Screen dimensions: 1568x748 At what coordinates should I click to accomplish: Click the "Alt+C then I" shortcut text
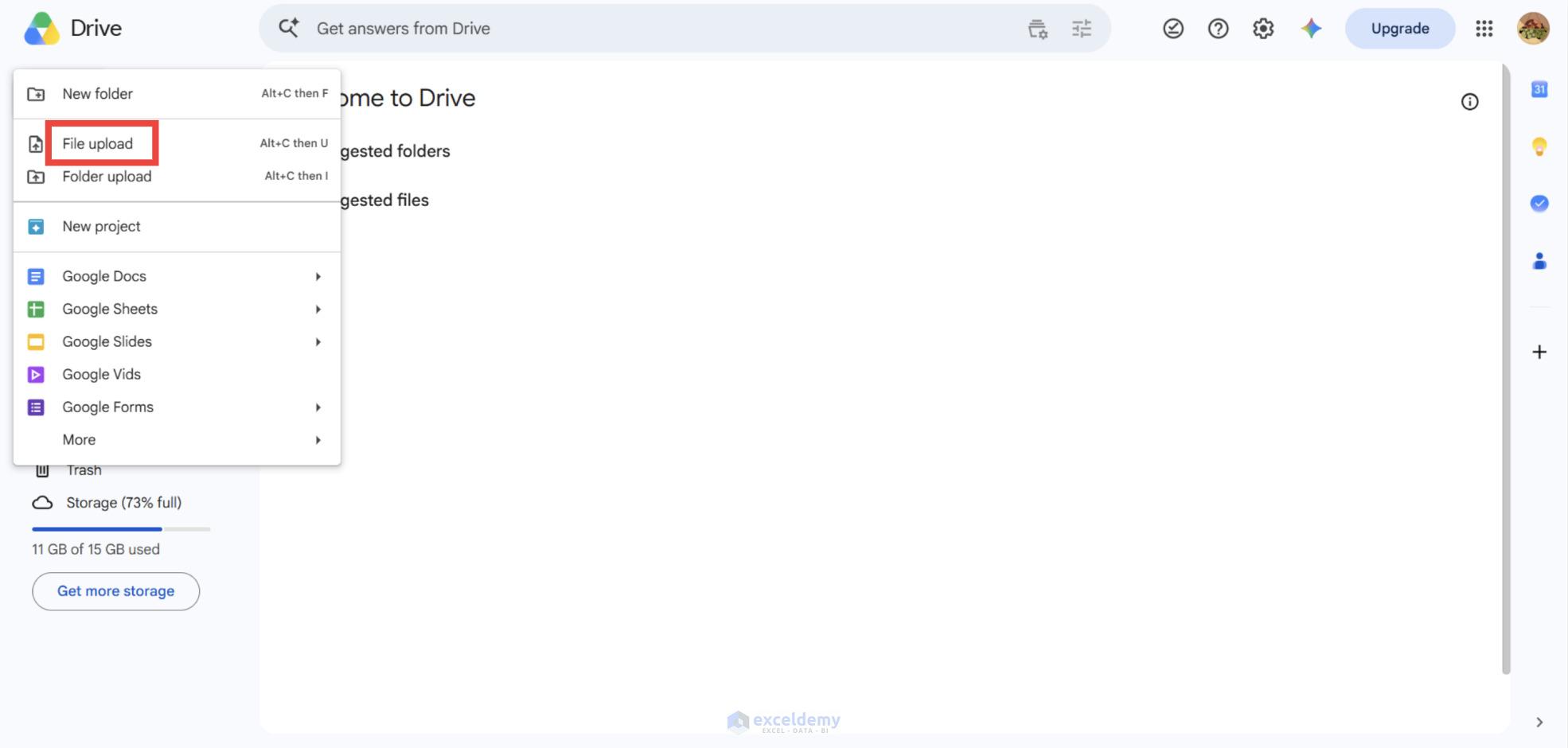point(296,176)
